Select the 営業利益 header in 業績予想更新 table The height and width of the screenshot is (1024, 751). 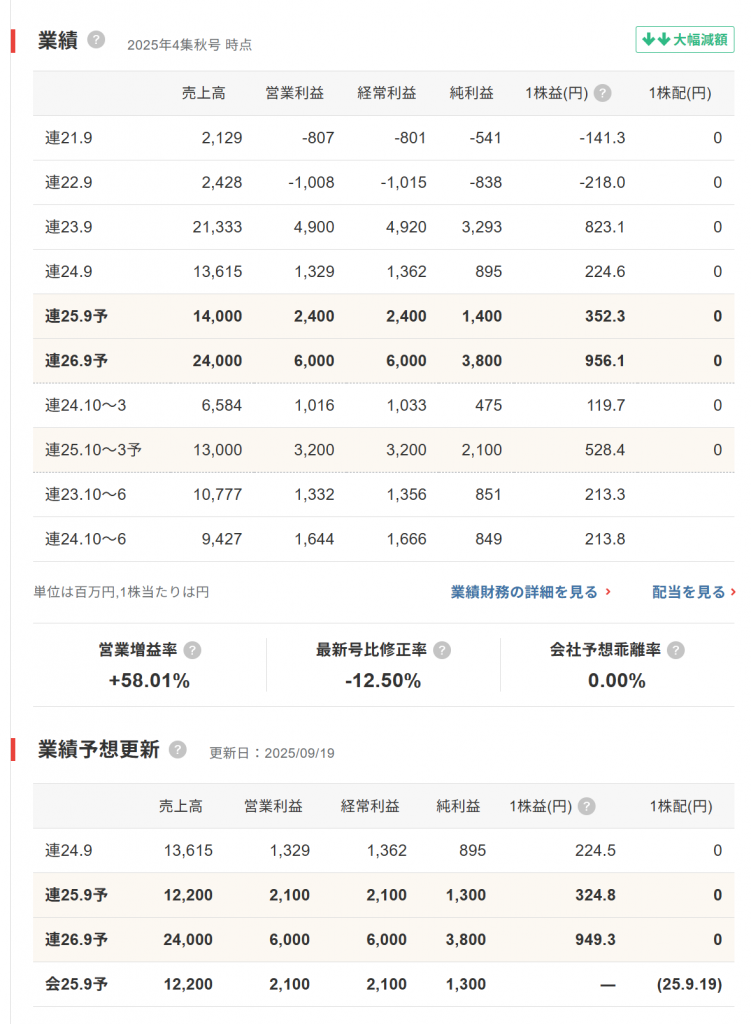[273, 806]
